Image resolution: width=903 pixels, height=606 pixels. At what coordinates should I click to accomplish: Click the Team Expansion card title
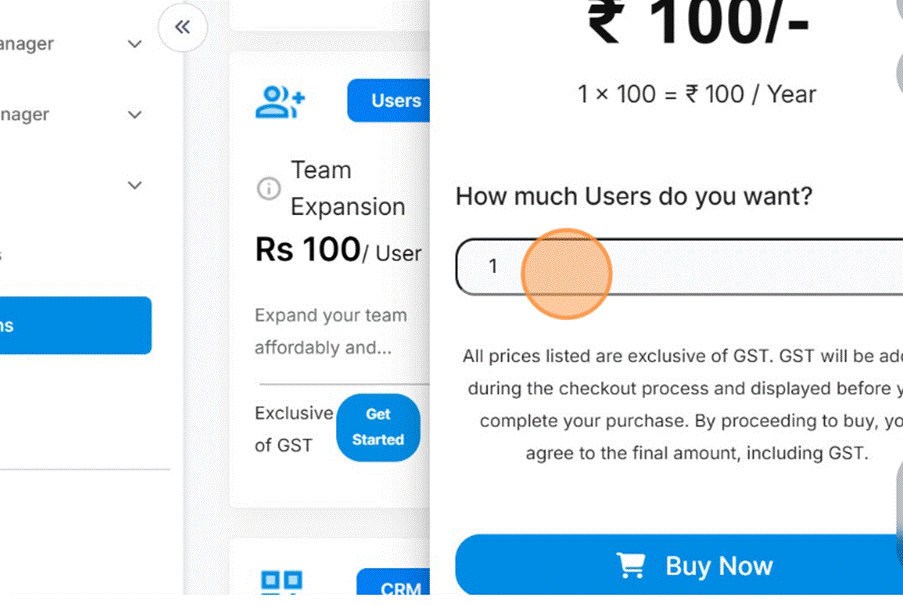pos(347,188)
